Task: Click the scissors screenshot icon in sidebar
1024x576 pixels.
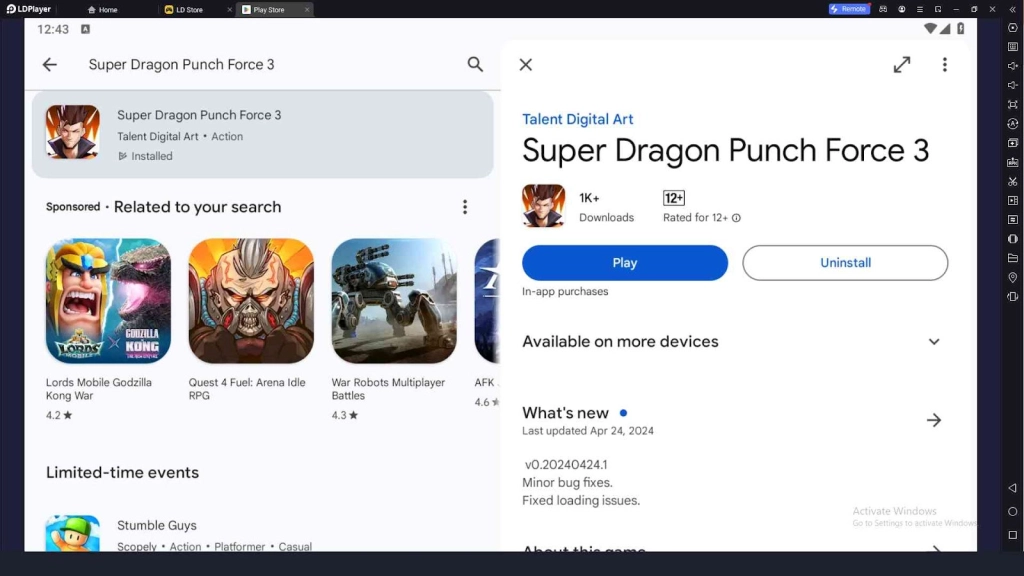Action: tap(1013, 181)
